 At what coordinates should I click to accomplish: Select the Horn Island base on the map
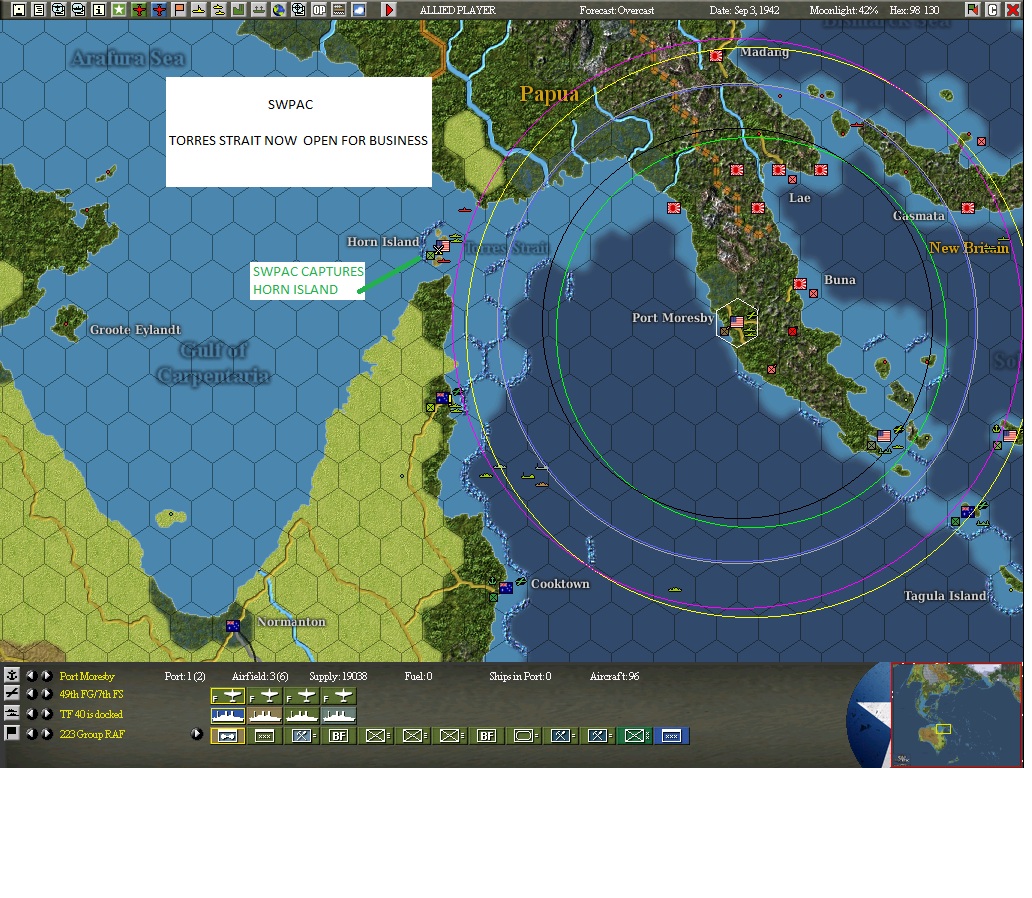(442, 247)
